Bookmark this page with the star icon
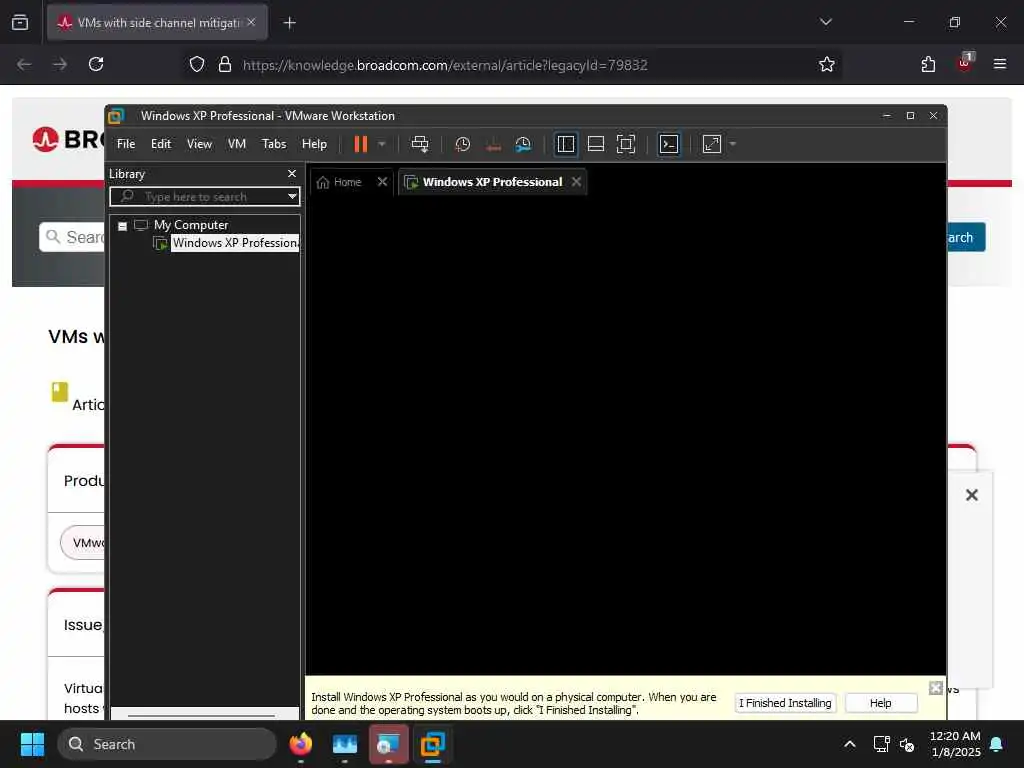Viewport: 1024px width, 768px height. click(x=827, y=64)
